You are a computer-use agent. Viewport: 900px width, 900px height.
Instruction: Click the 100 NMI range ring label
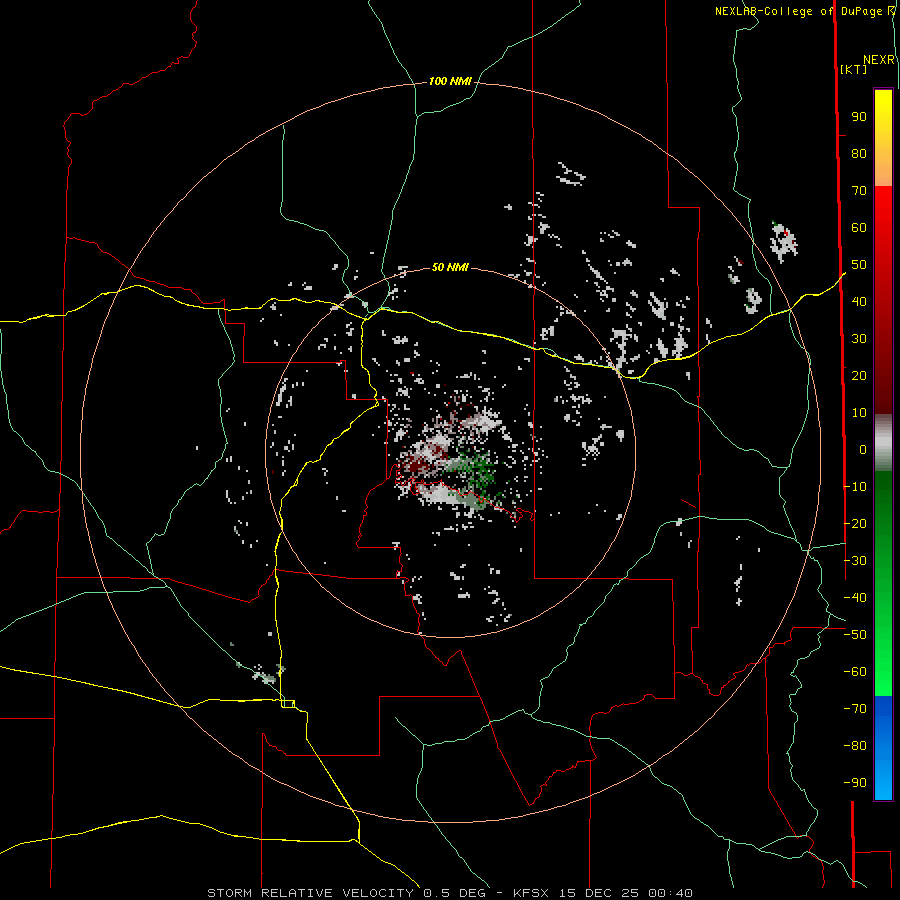(450, 82)
